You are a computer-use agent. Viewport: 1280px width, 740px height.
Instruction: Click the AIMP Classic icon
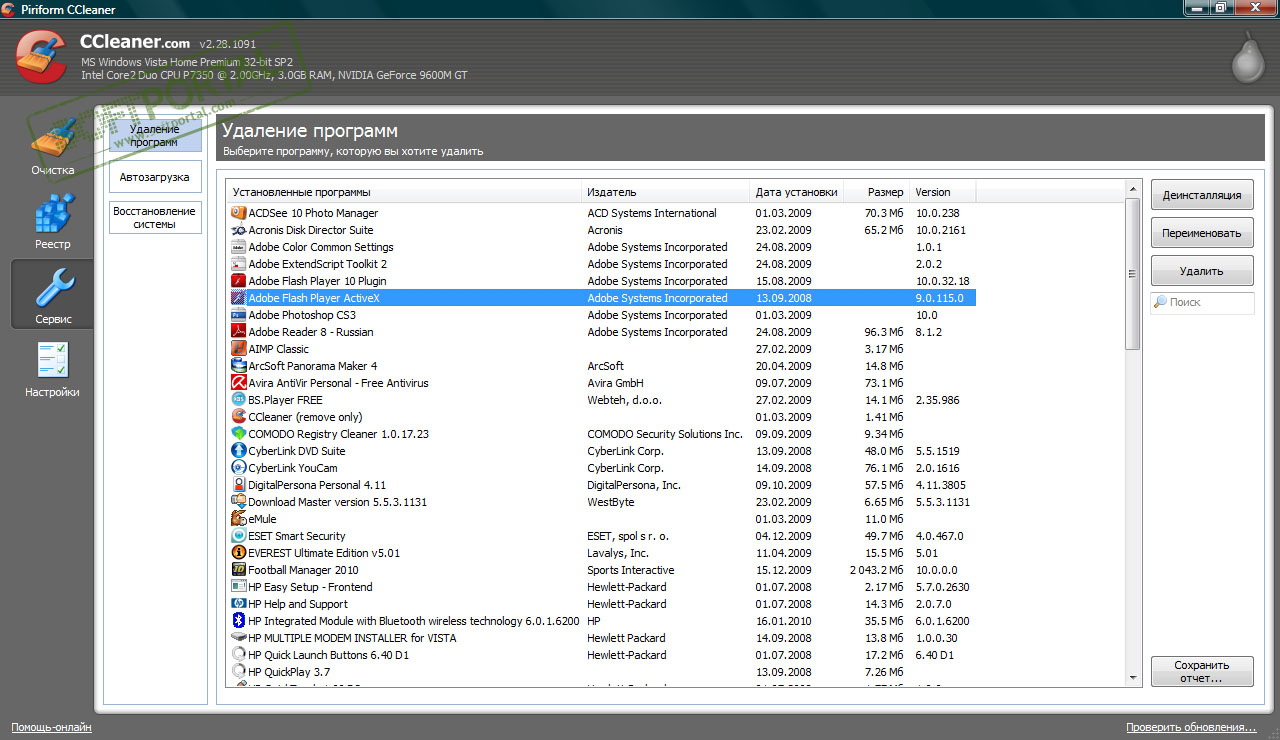[x=239, y=349]
